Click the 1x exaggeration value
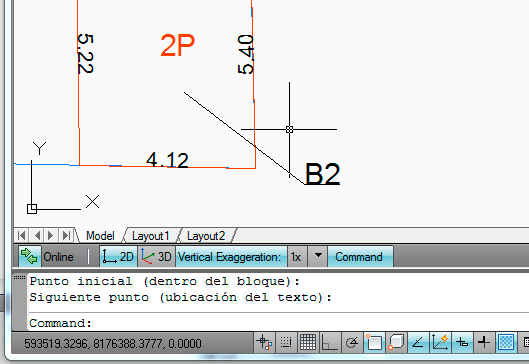The width and height of the screenshot is (529, 364). click(x=297, y=257)
